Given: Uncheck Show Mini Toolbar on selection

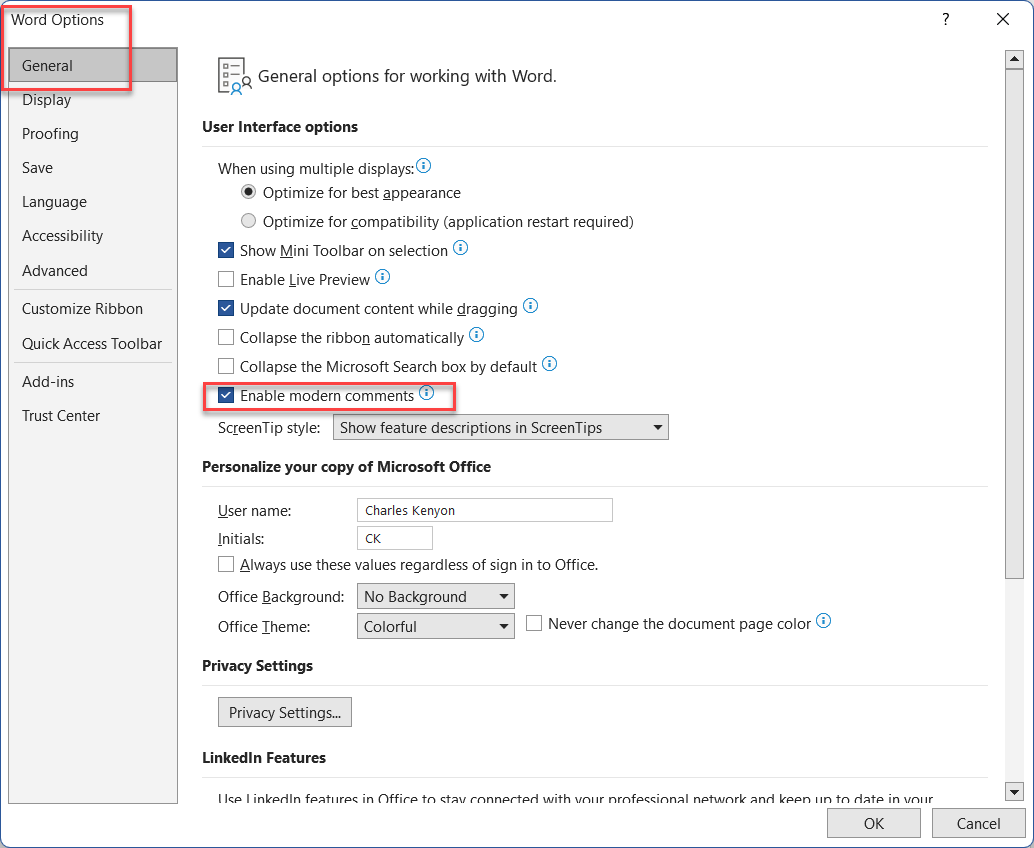Looking at the screenshot, I should click(x=226, y=250).
